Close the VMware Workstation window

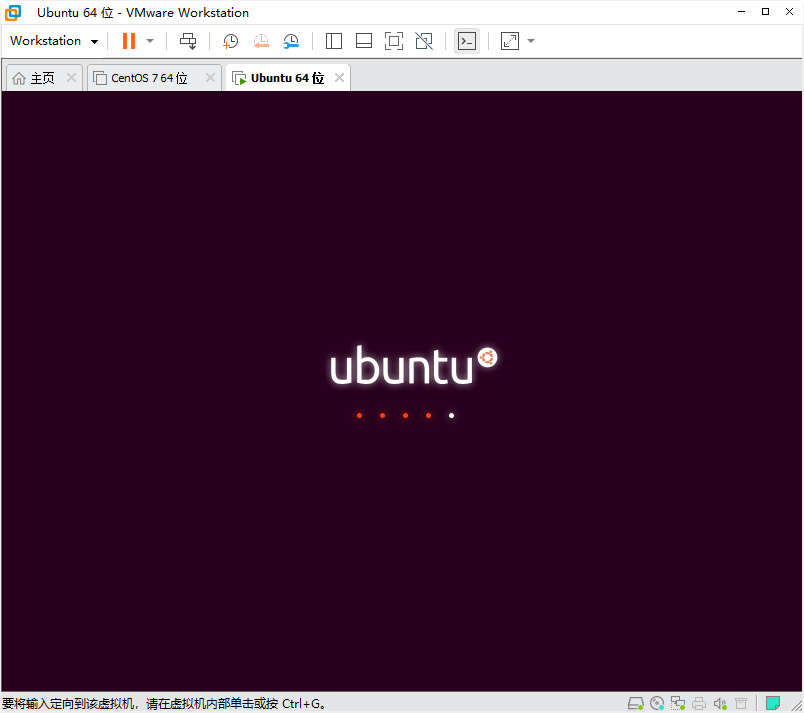[789, 12]
